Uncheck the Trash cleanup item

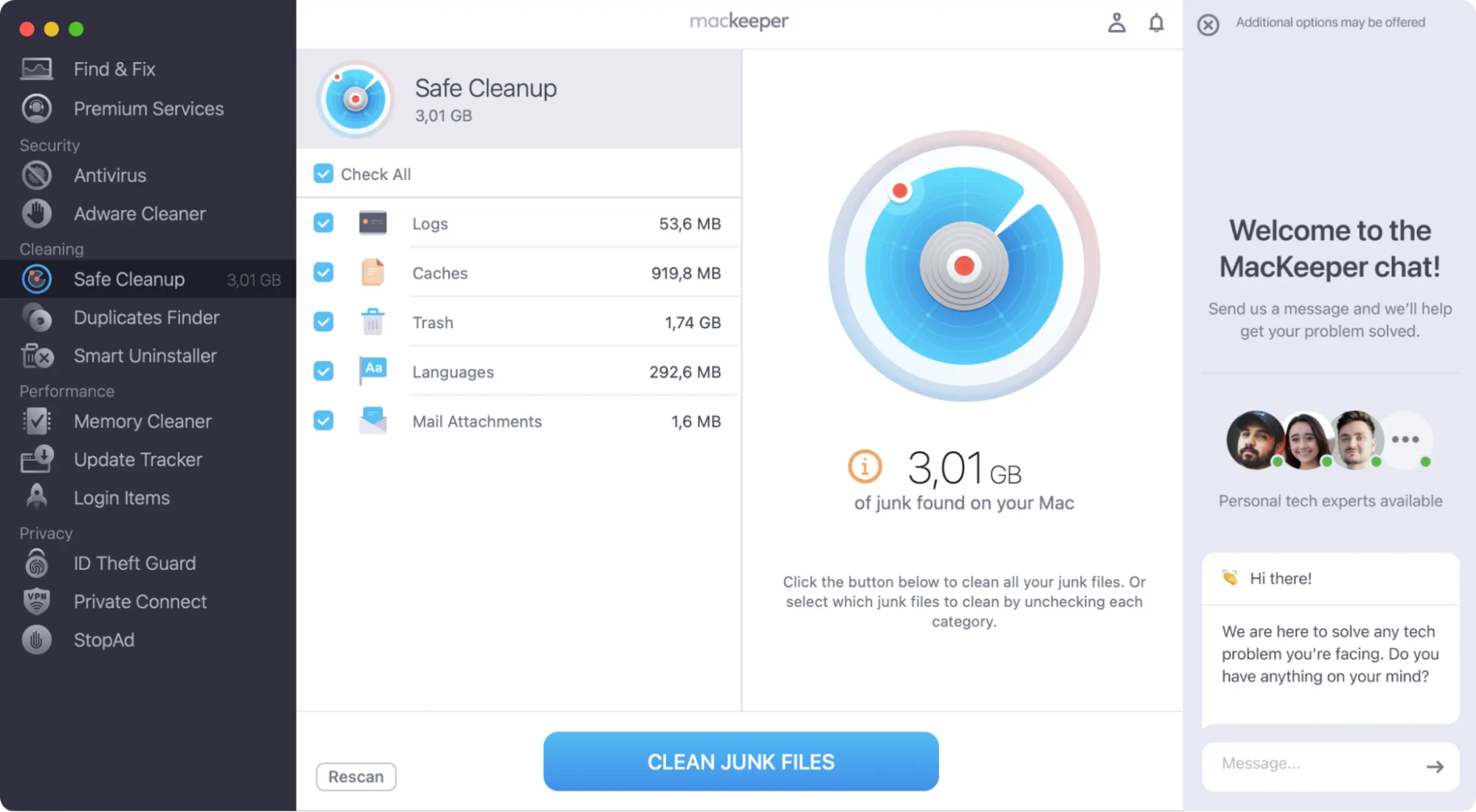[x=323, y=322]
